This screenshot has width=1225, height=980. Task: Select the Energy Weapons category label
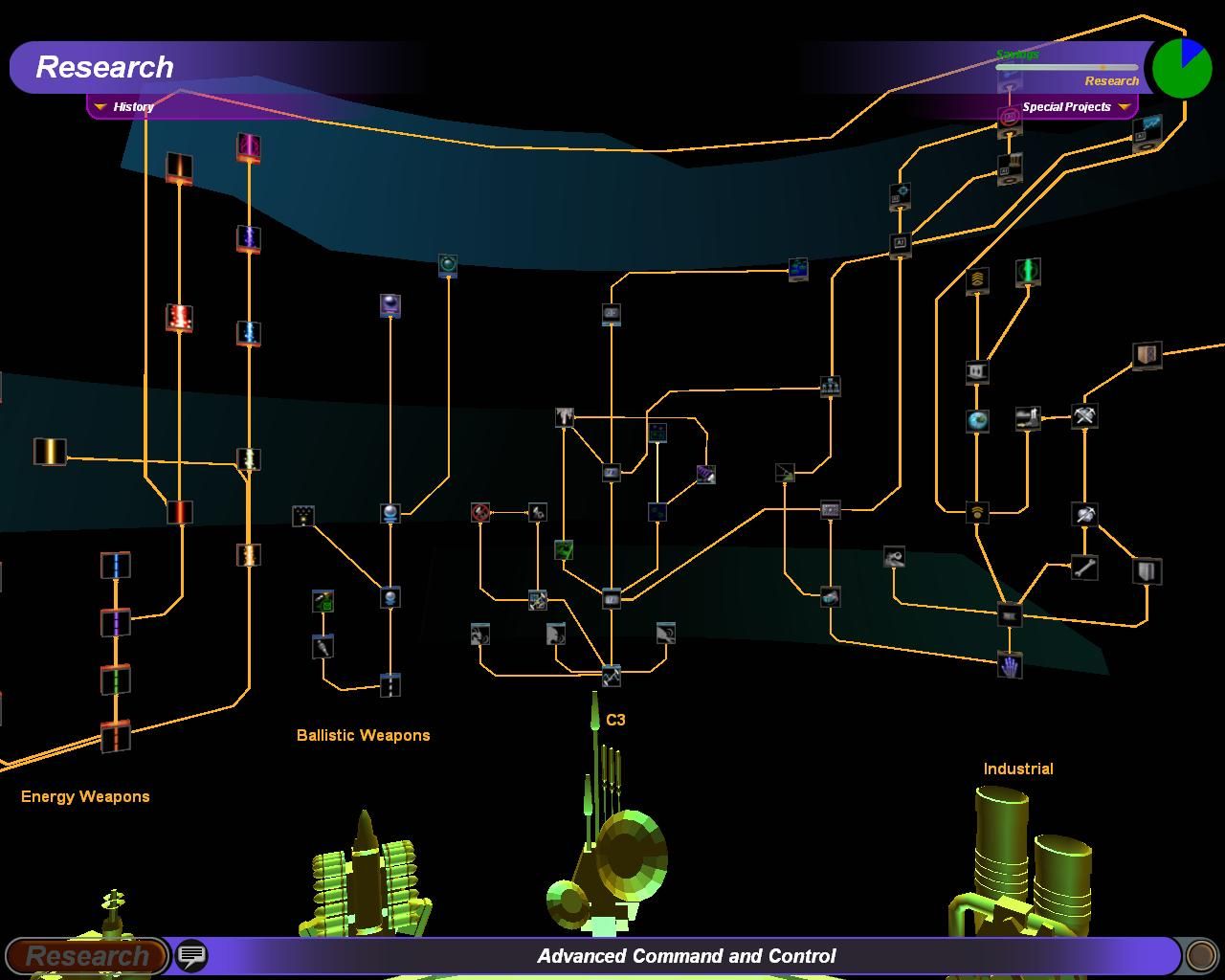click(x=85, y=796)
